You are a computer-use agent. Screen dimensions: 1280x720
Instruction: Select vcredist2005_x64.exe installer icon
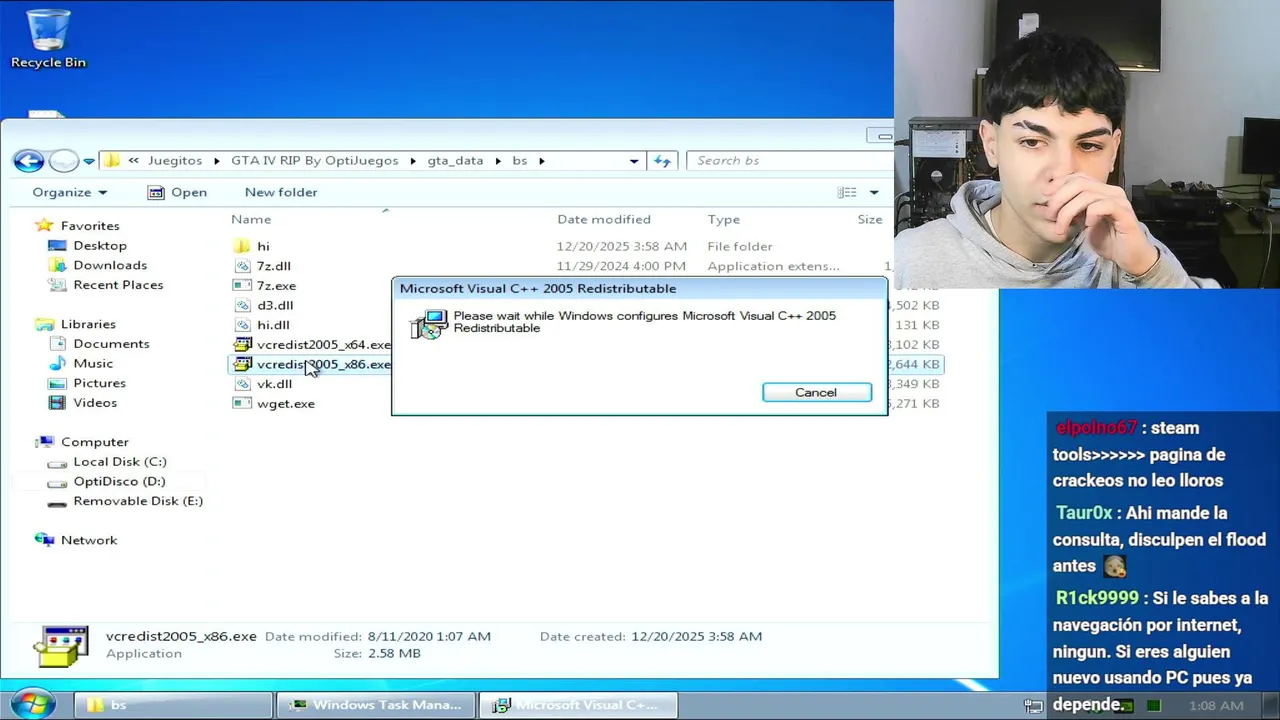(x=241, y=344)
